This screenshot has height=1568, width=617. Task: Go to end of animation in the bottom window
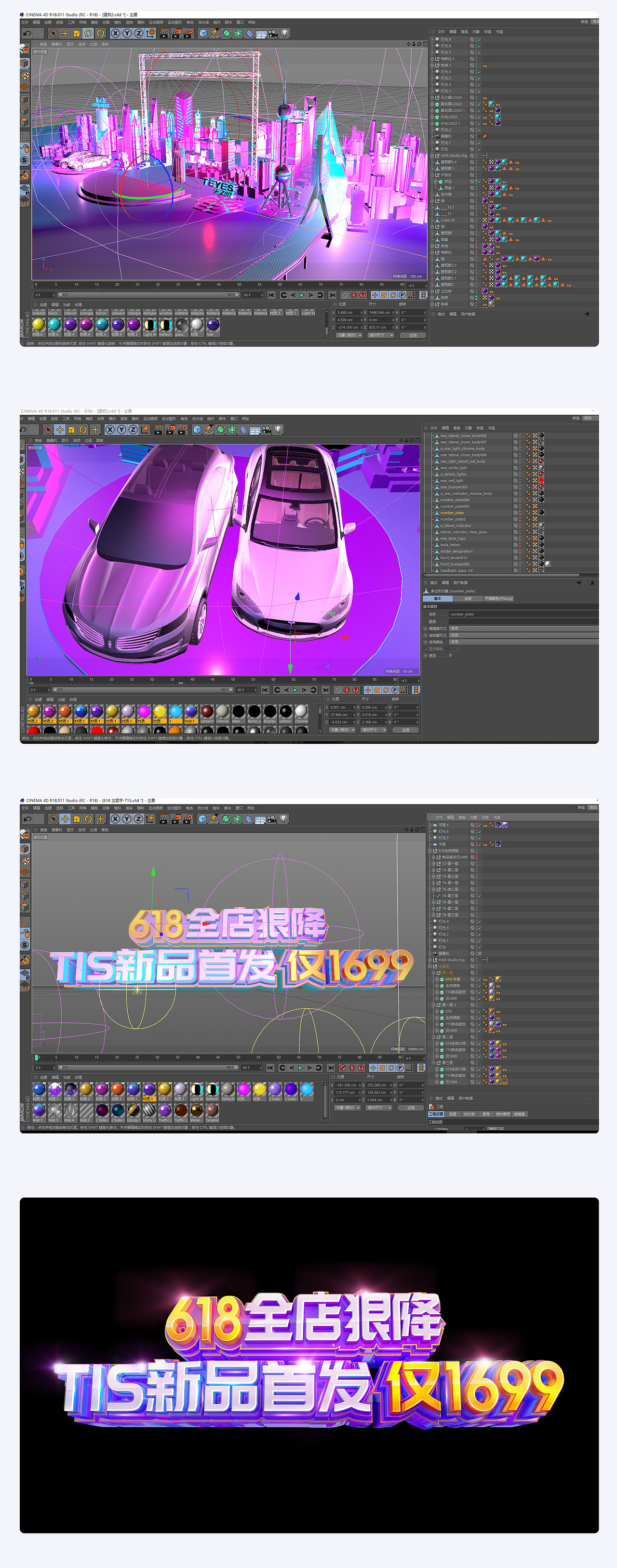tap(331, 1067)
